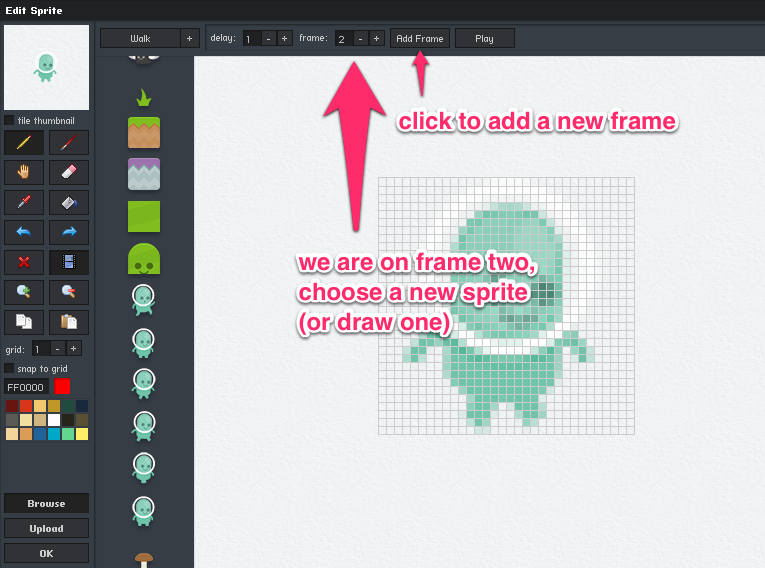Click the clipboard paste icon
The width and height of the screenshot is (765, 568).
(x=69, y=322)
